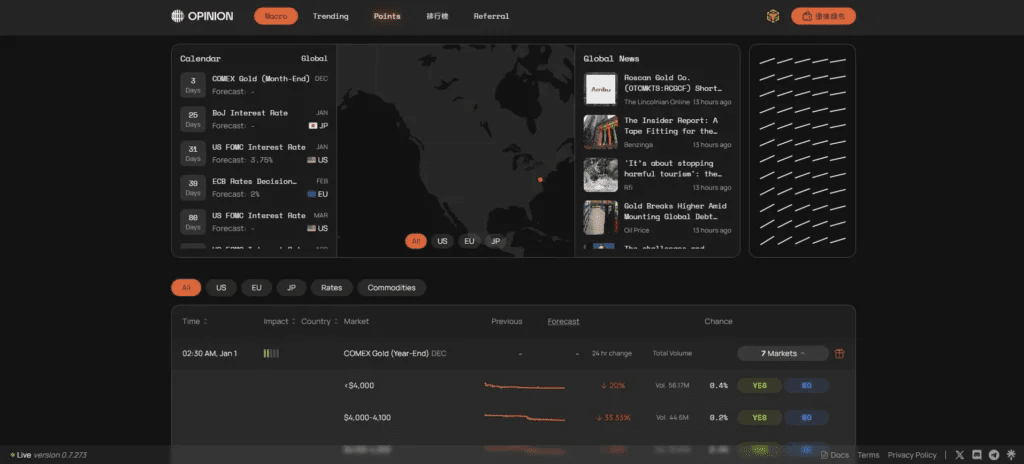
Task: Open the Docs link in the footer
Action: click(x=835, y=455)
